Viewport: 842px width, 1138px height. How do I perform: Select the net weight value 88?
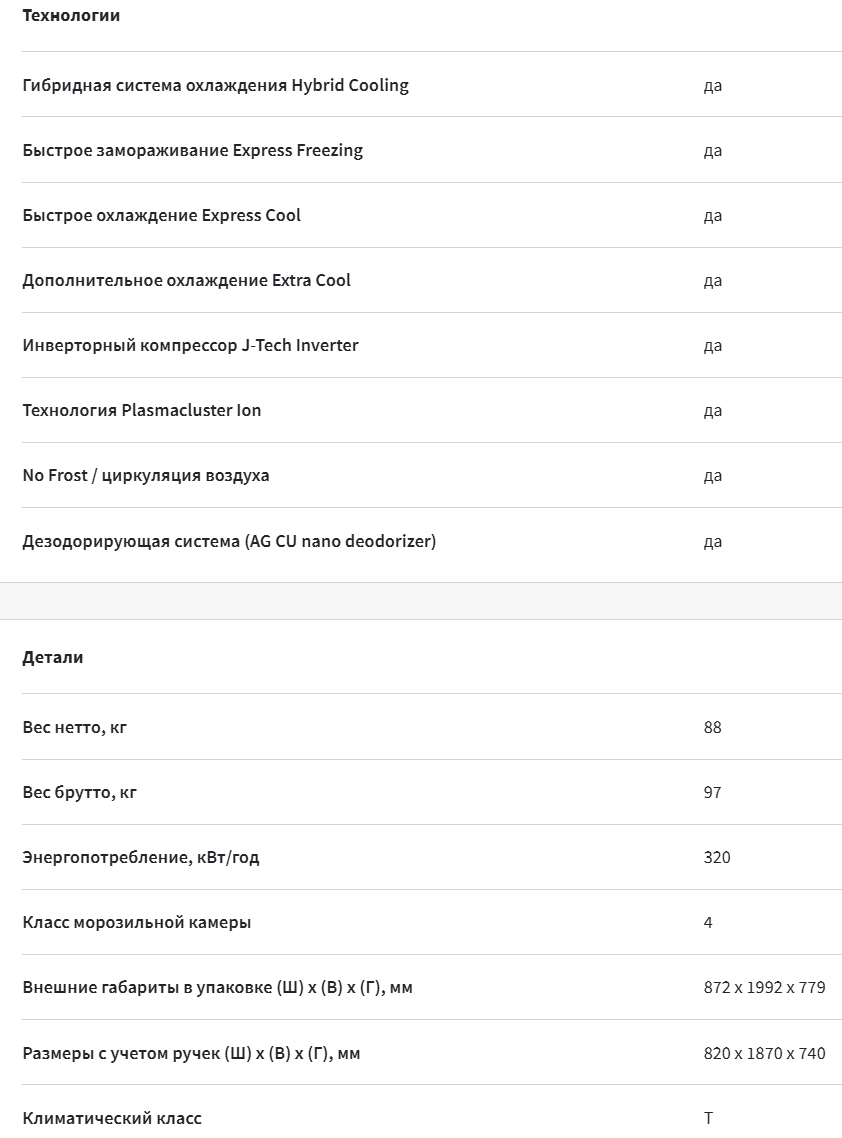click(713, 727)
